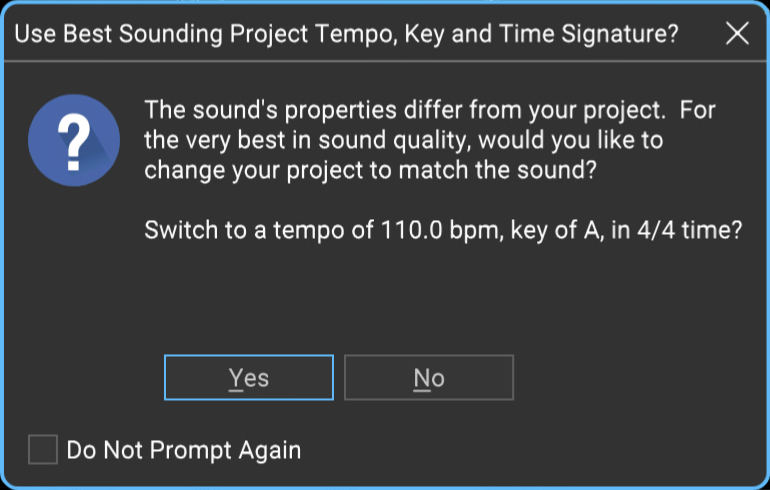Image resolution: width=770 pixels, height=490 pixels.
Task: Click the Yes button
Action: point(248,377)
